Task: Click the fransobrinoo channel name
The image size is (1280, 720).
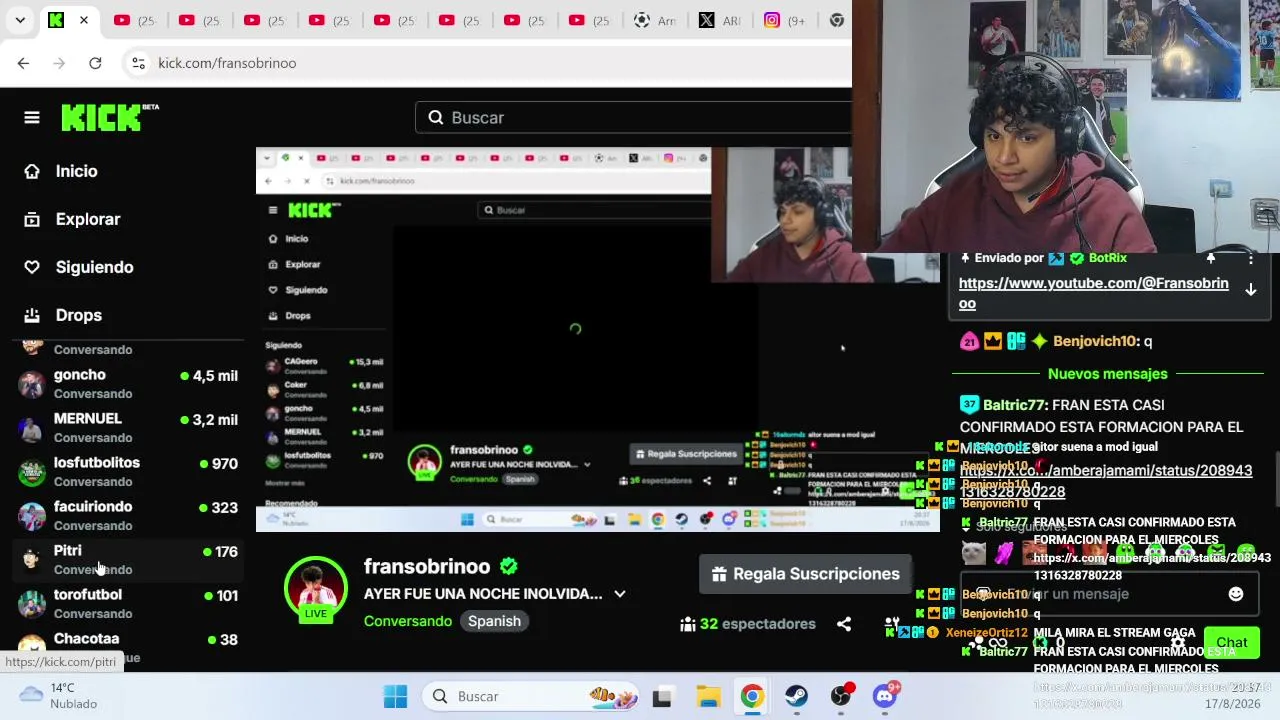Action: pyautogui.click(x=427, y=567)
